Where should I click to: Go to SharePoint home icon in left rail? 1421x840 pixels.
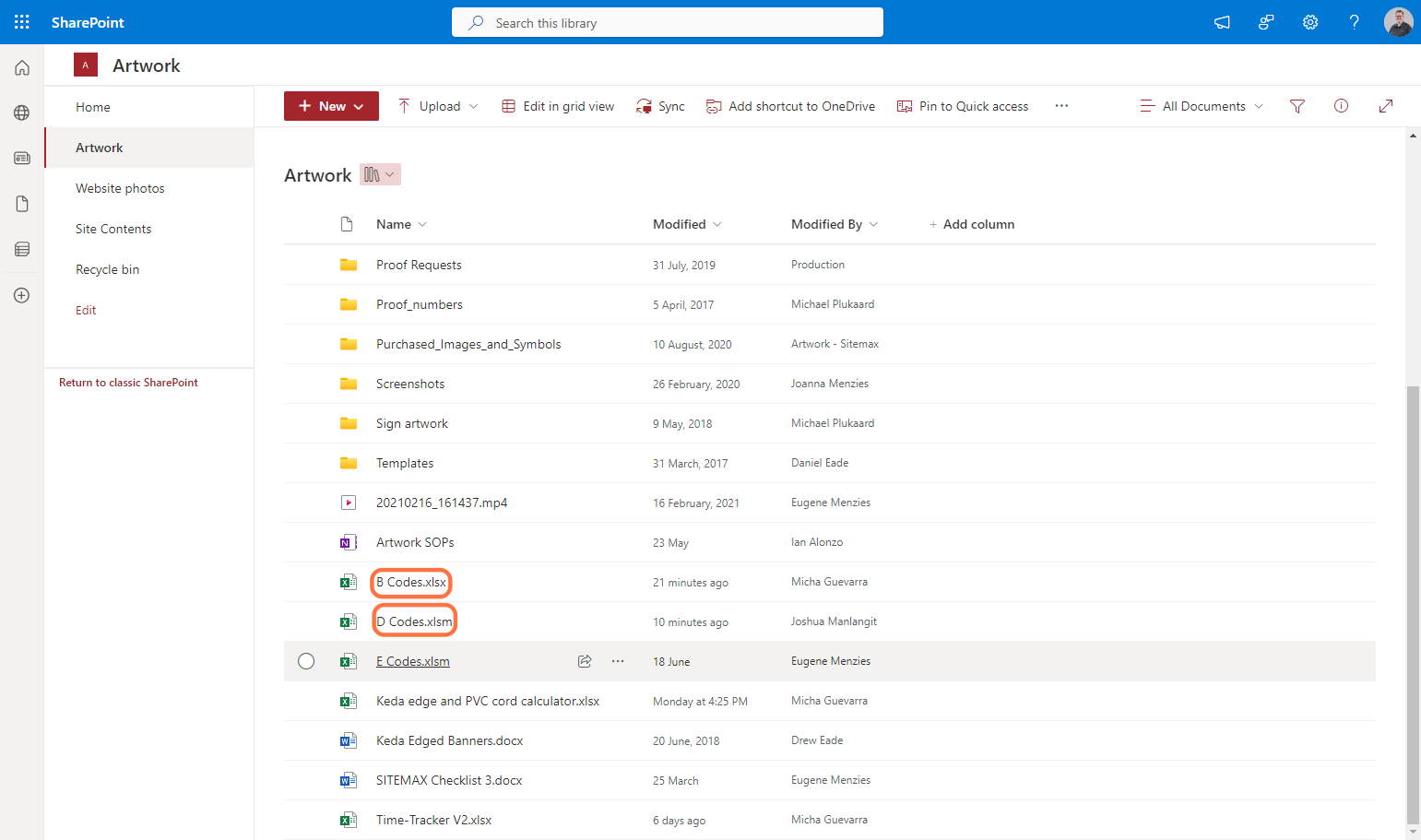pos(22,67)
